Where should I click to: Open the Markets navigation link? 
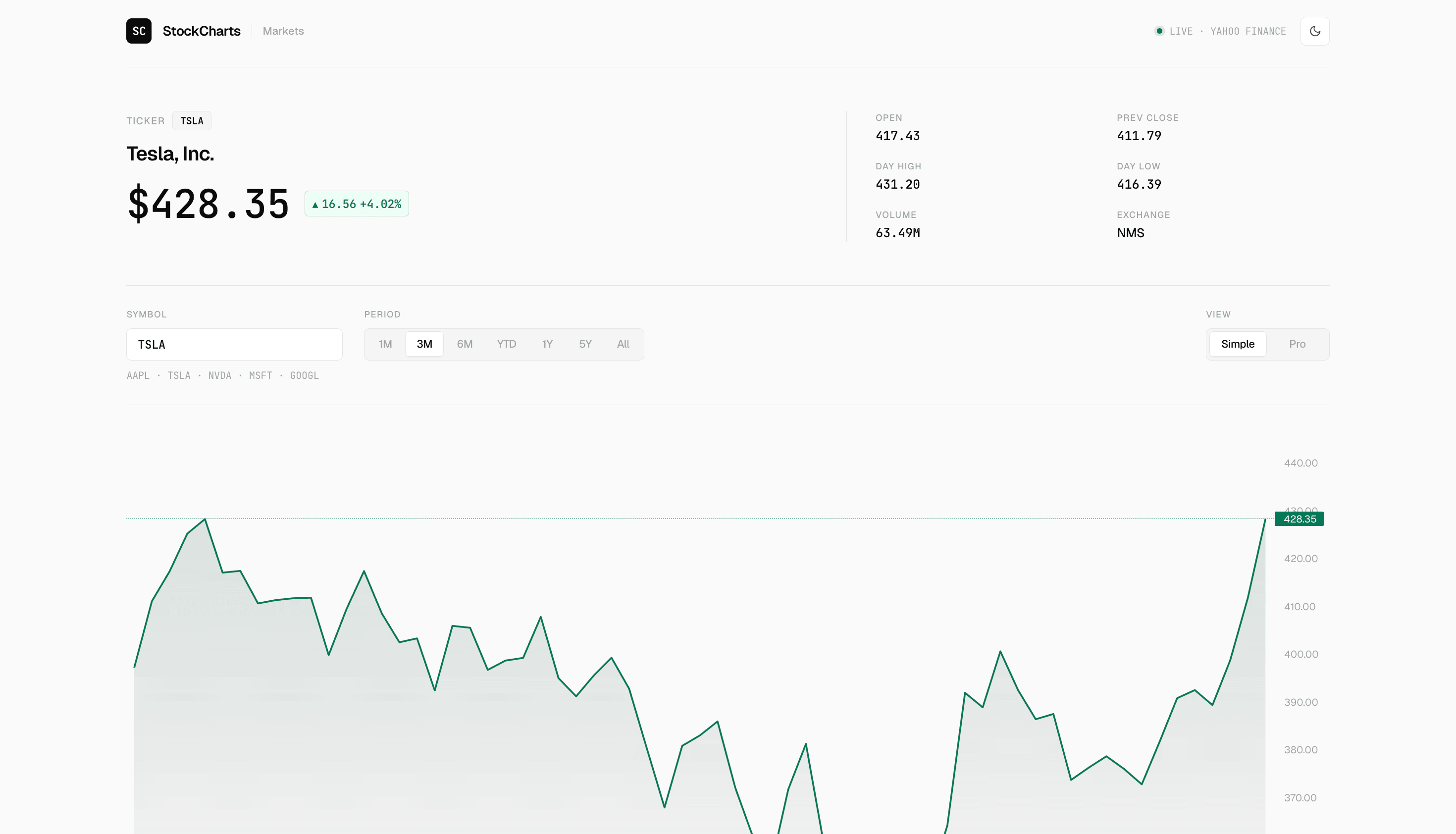point(283,31)
